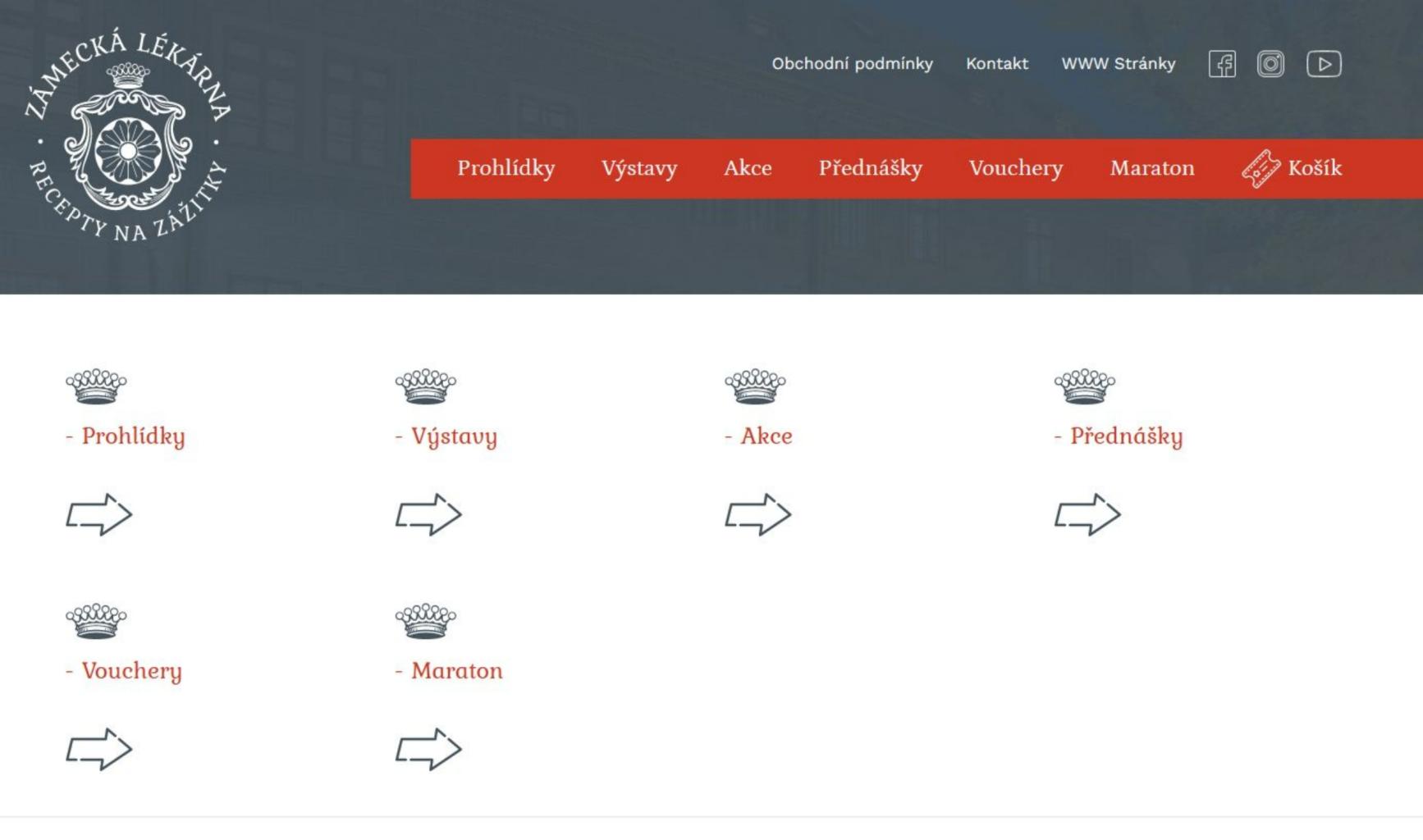Image resolution: width=1423 pixels, height=840 pixels.
Task: Open Přednášky from the red navigation bar
Action: (x=871, y=169)
